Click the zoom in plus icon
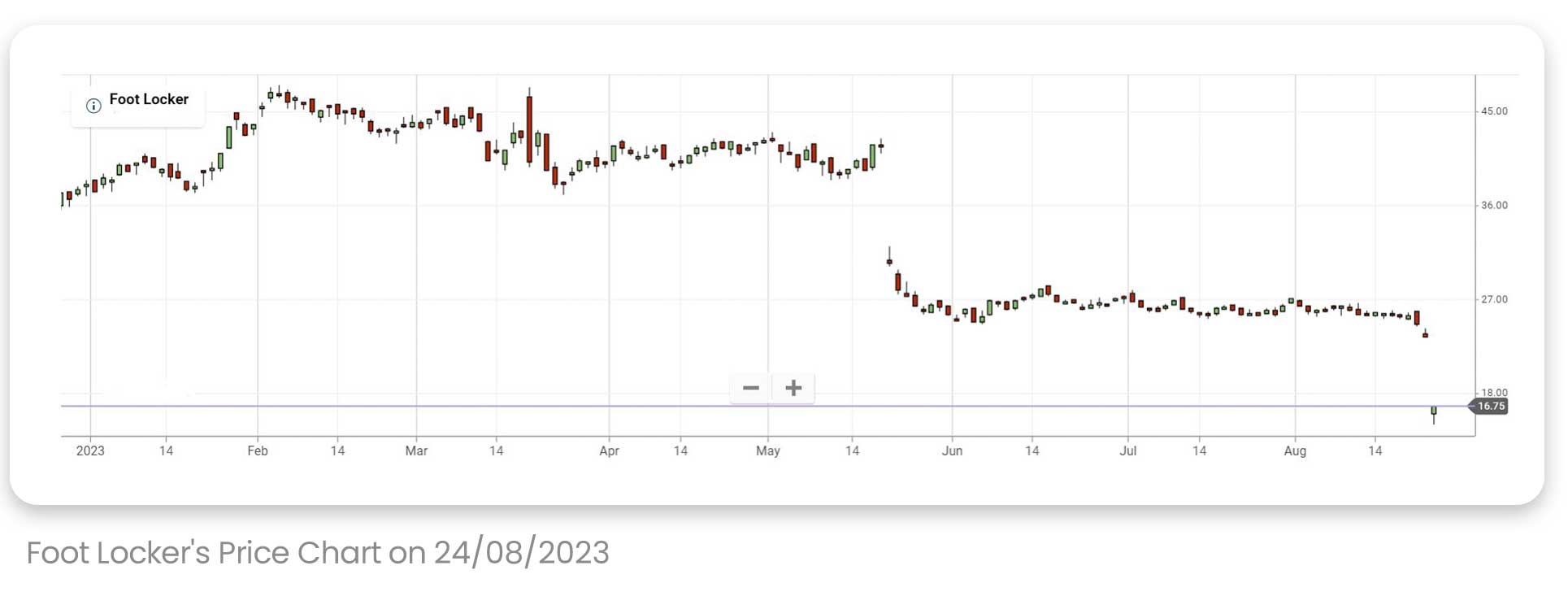This screenshot has height=605, width=1568. (x=793, y=388)
